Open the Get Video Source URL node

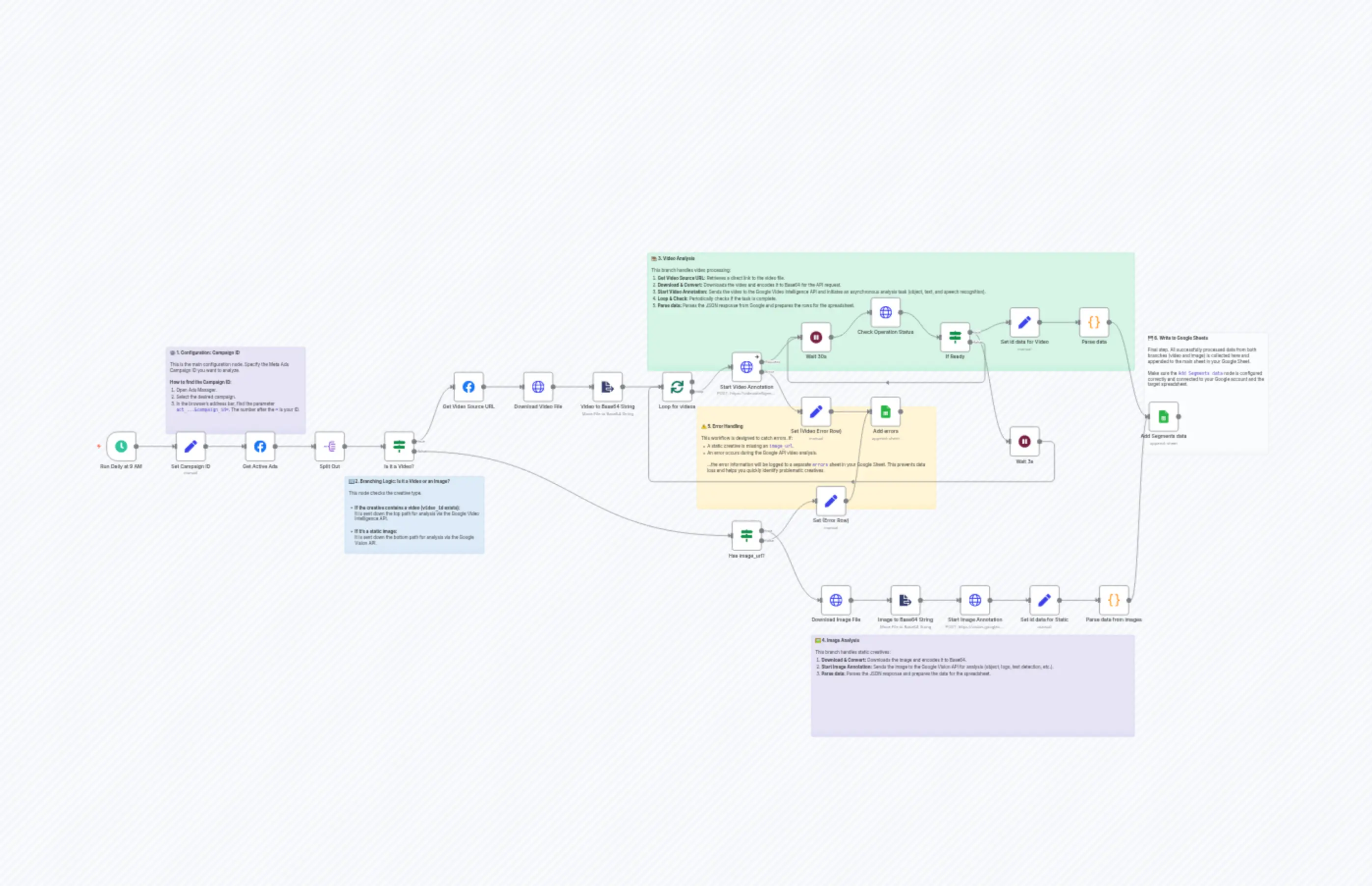469,387
